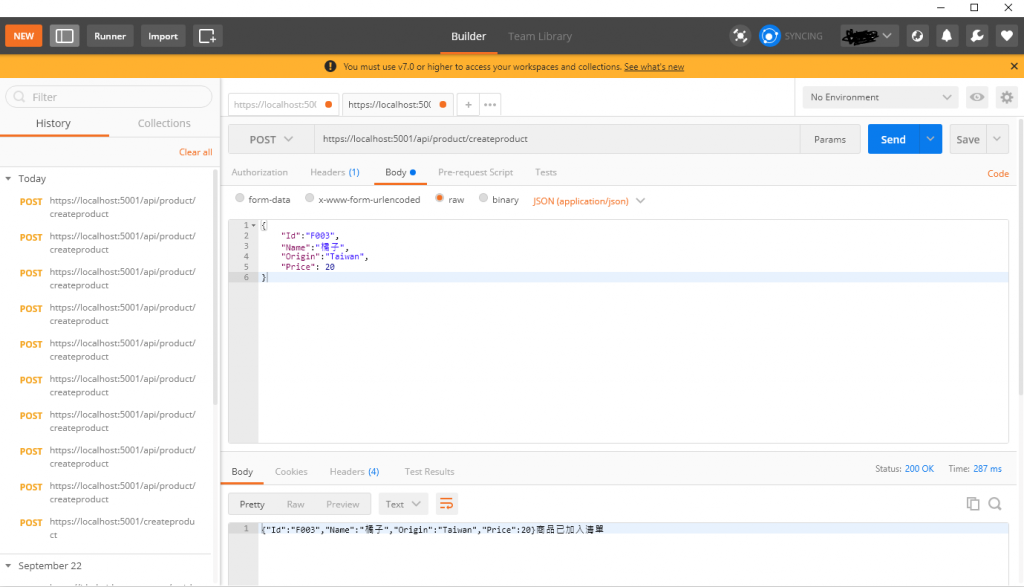This screenshot has height=587, width=1024.
Task: Open the Params editor
Action: pyautogui.click(x=829, y=139)
